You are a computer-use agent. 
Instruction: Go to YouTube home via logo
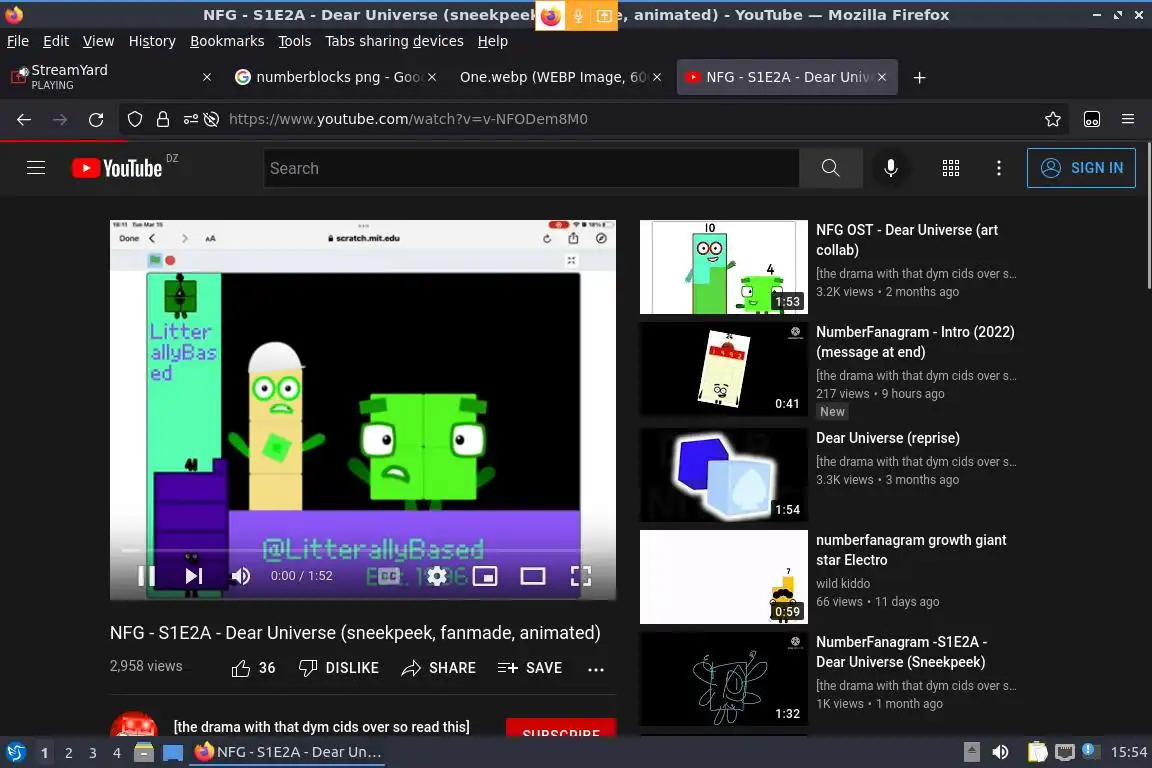click(x=117, y=168)
